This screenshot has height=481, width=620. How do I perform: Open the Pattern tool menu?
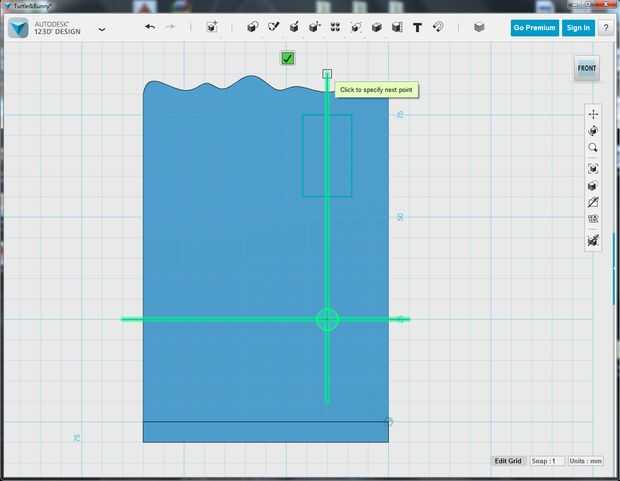[x=335, y=27]
